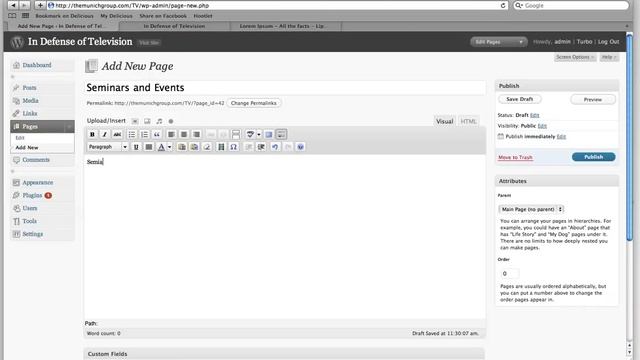
Task: Open the Appearance menu
Action: [x=38, y=182]
